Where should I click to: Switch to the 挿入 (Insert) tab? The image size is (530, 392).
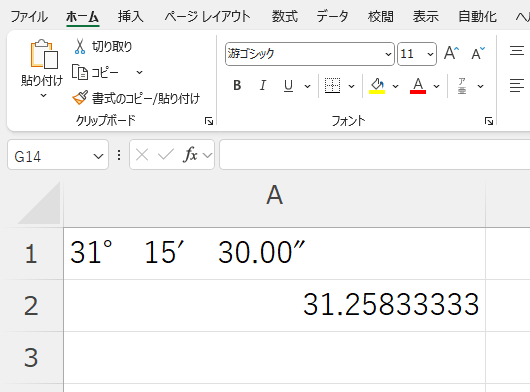point(131,16)
